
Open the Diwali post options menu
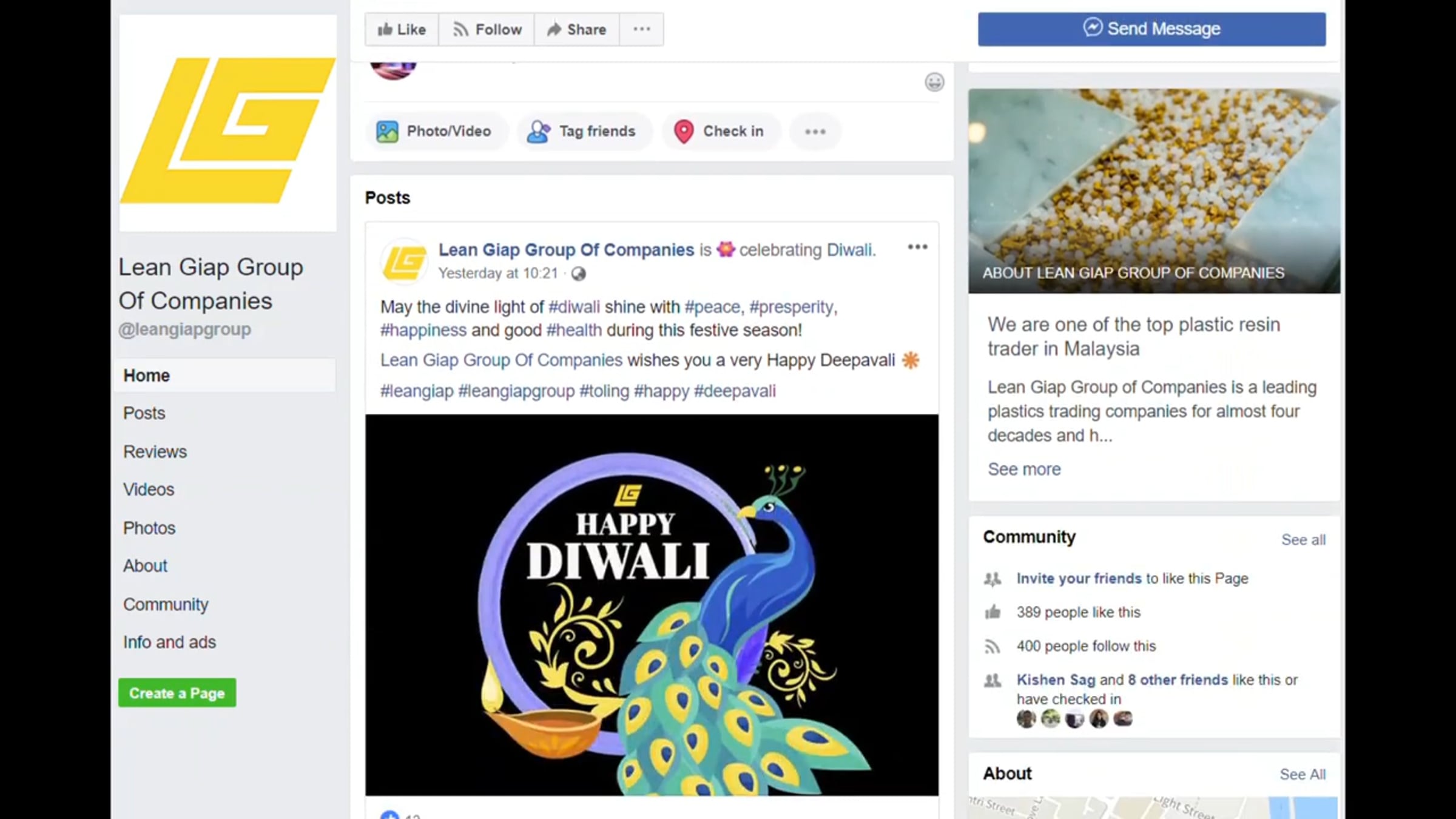click(x=917, y=247)
